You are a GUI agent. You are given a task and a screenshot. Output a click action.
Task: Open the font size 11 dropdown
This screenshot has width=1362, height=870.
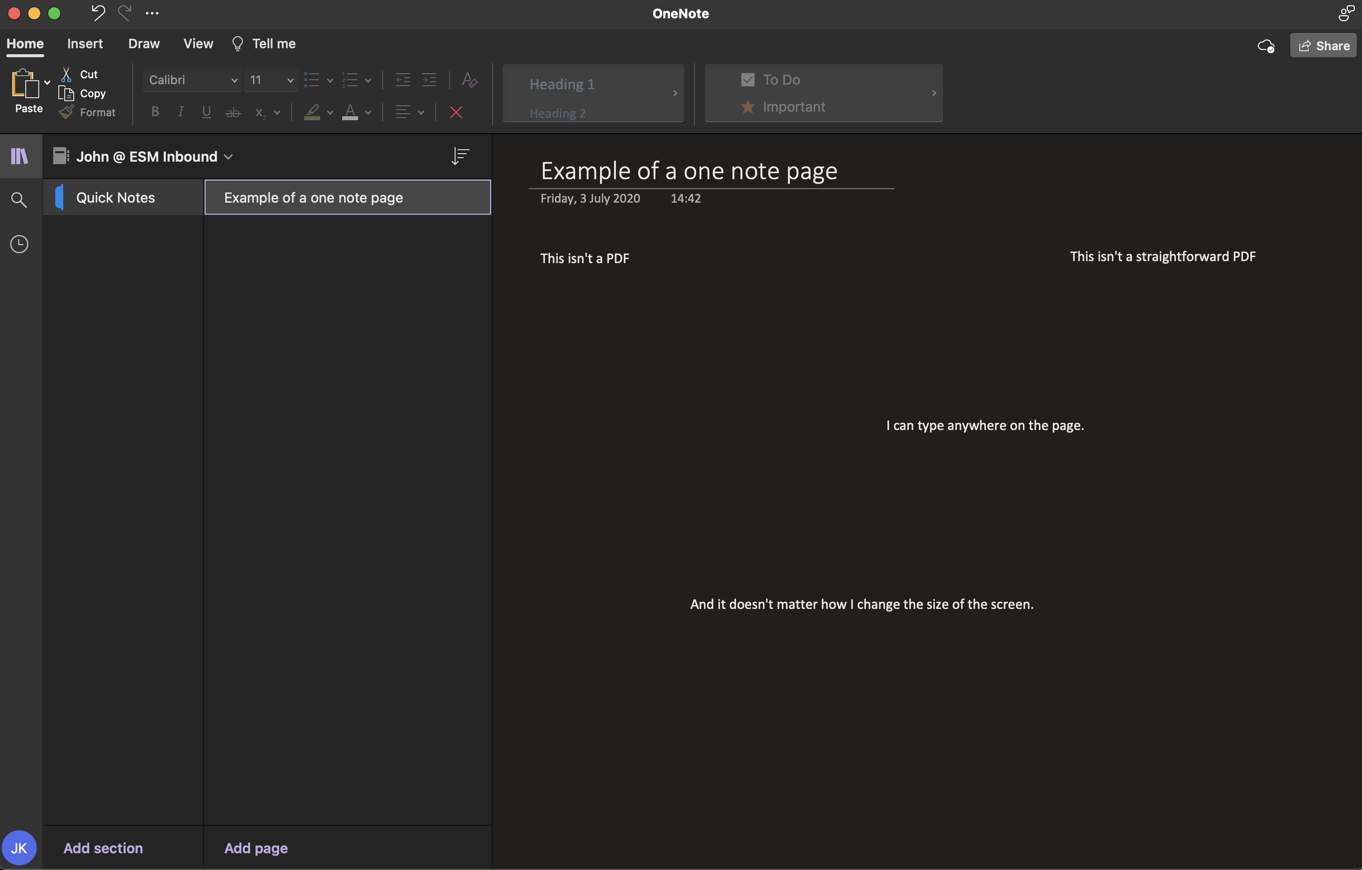(271, 80)
